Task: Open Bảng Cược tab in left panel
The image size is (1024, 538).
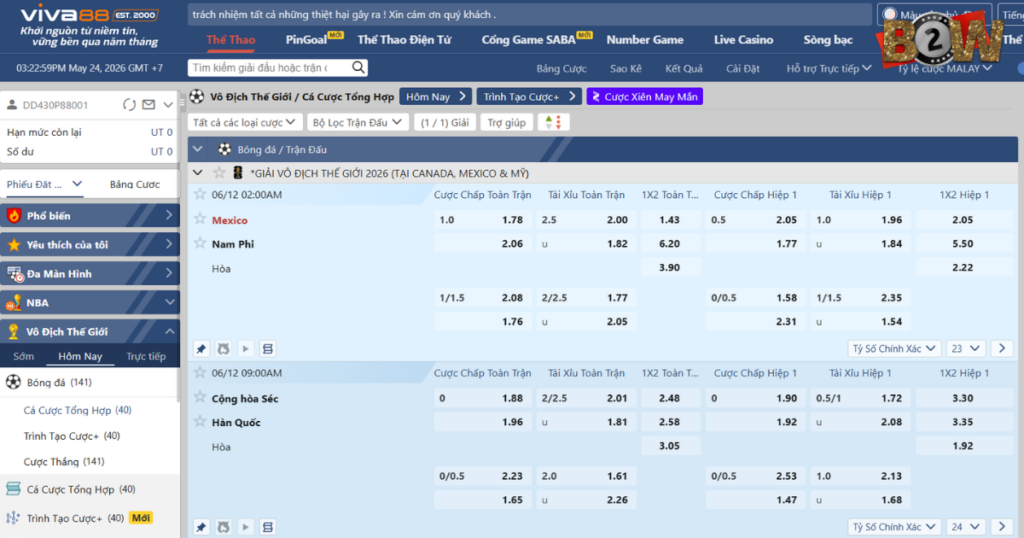Action: [135, 184]
